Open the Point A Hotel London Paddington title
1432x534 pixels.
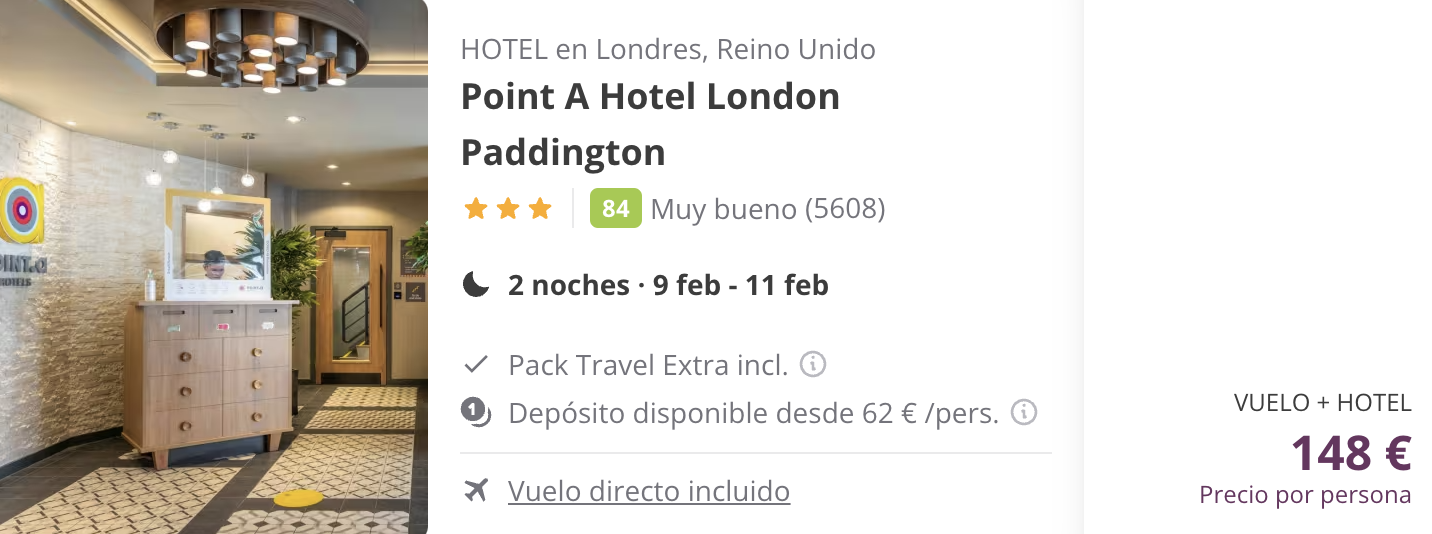(650, 124)
